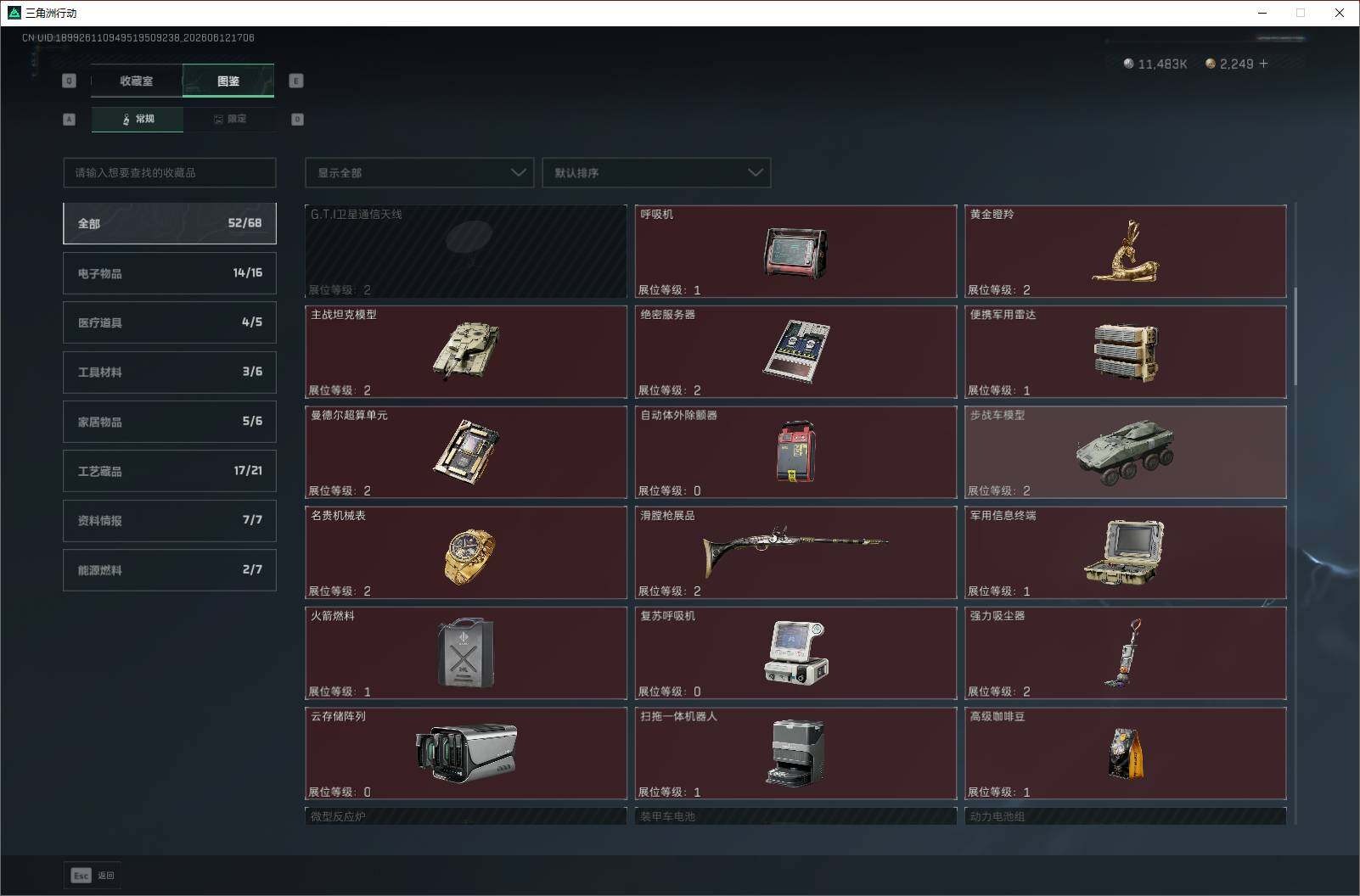Click 展位等级: 0 under 云存储阵列
This screenshot has width=1360, height=896.
pyautogui.click(x=340, y=792)
